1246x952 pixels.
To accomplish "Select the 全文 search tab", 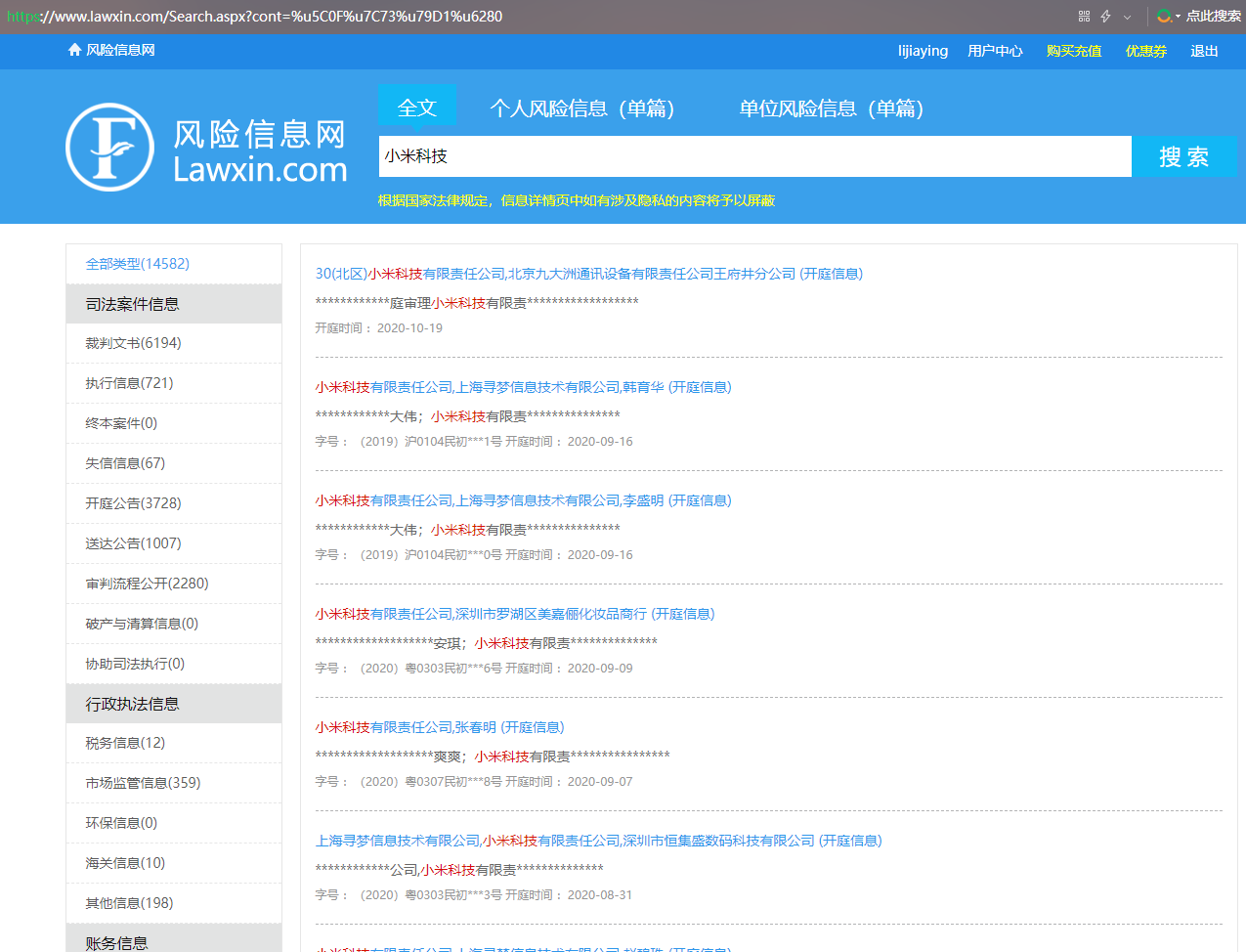I will click(417, 108).
